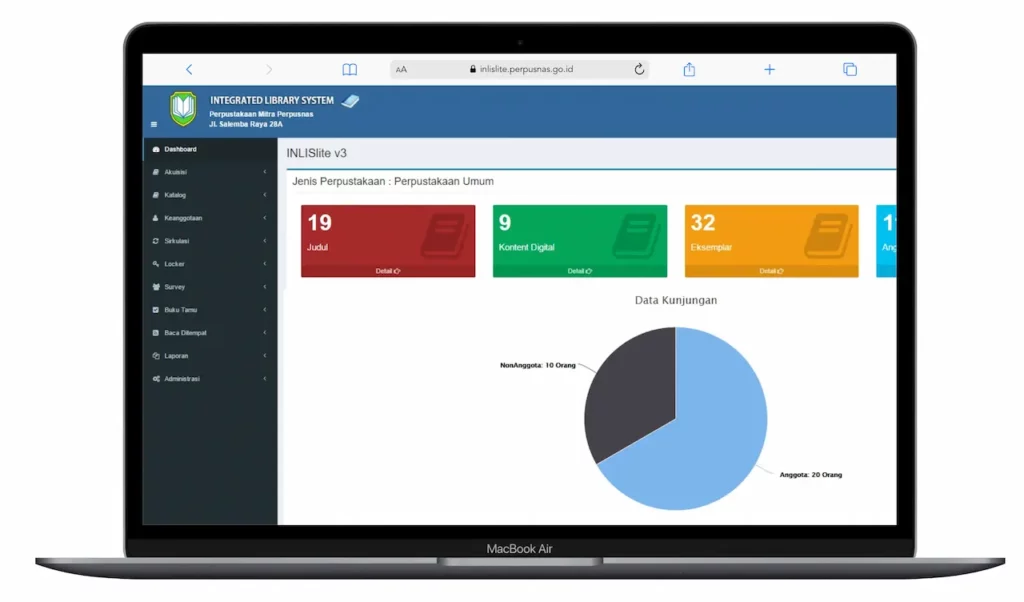This screenshot has height=602, width=1024.
Task: Open Detail link on Judul card
Action: click(x=387, y=271)
